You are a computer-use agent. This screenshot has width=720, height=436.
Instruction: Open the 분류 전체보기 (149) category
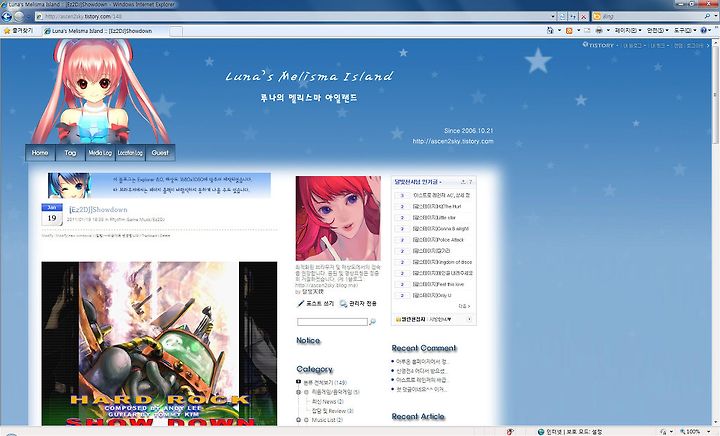pyautogui.click(x=325, y=382)
